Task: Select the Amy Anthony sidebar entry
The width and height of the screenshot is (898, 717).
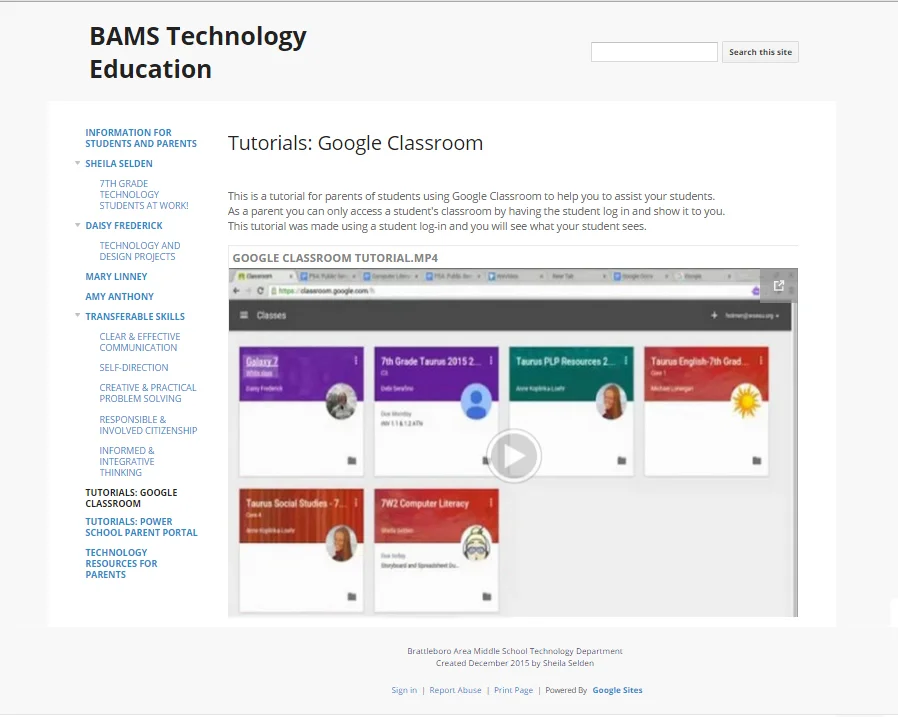Action: click(x=119, y=296)
